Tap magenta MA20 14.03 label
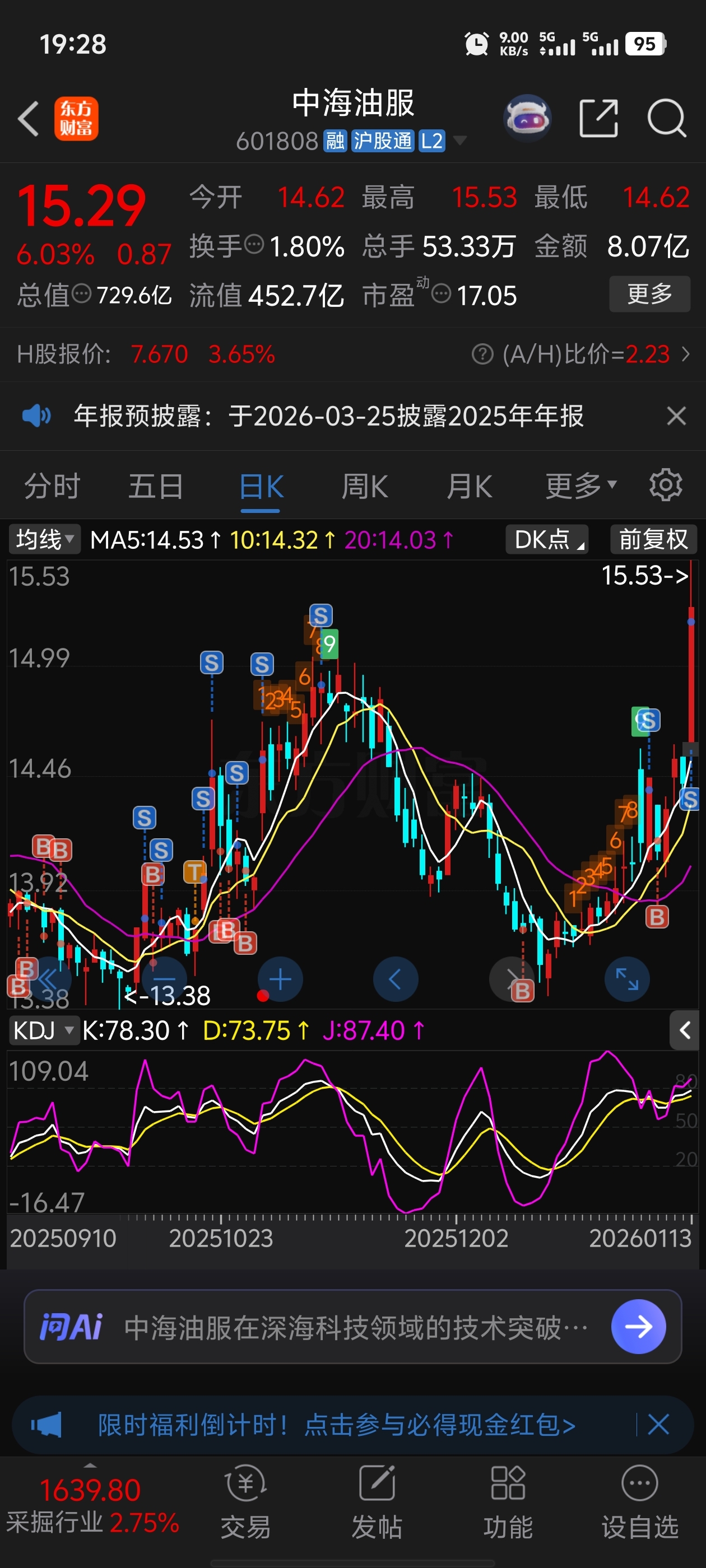 (x=399, y=540)
